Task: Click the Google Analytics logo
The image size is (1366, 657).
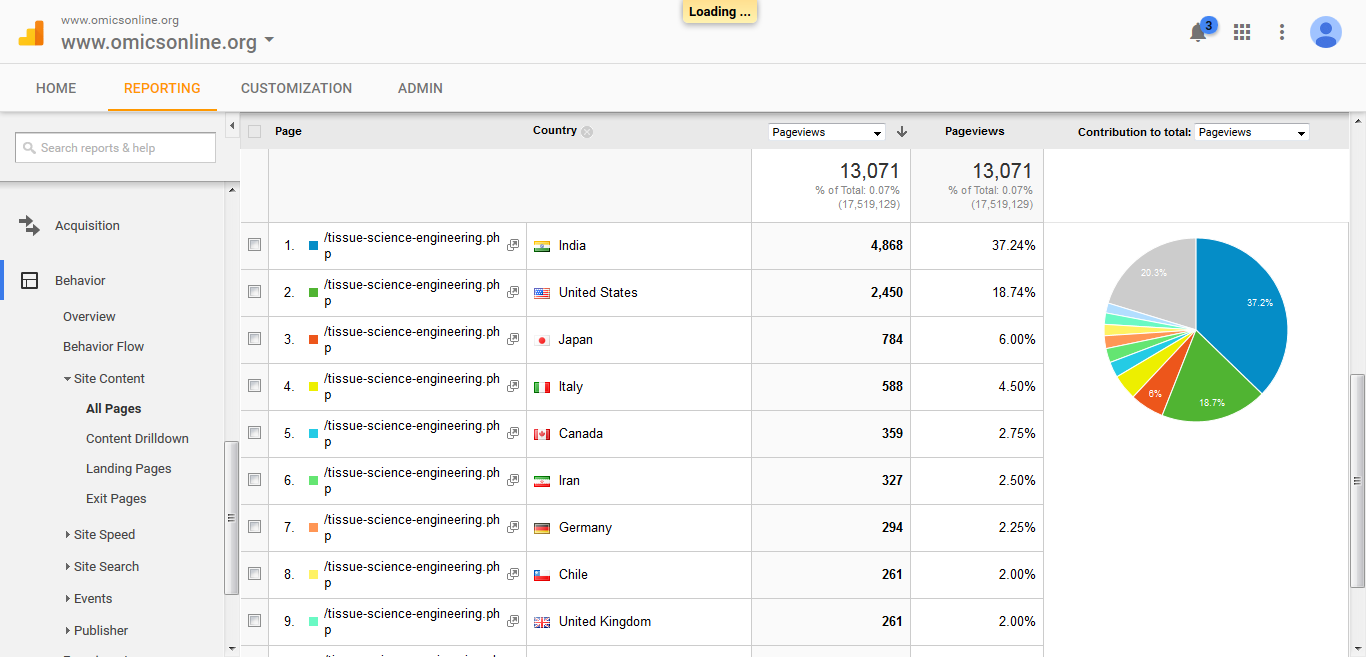Action: pos(31,33)
